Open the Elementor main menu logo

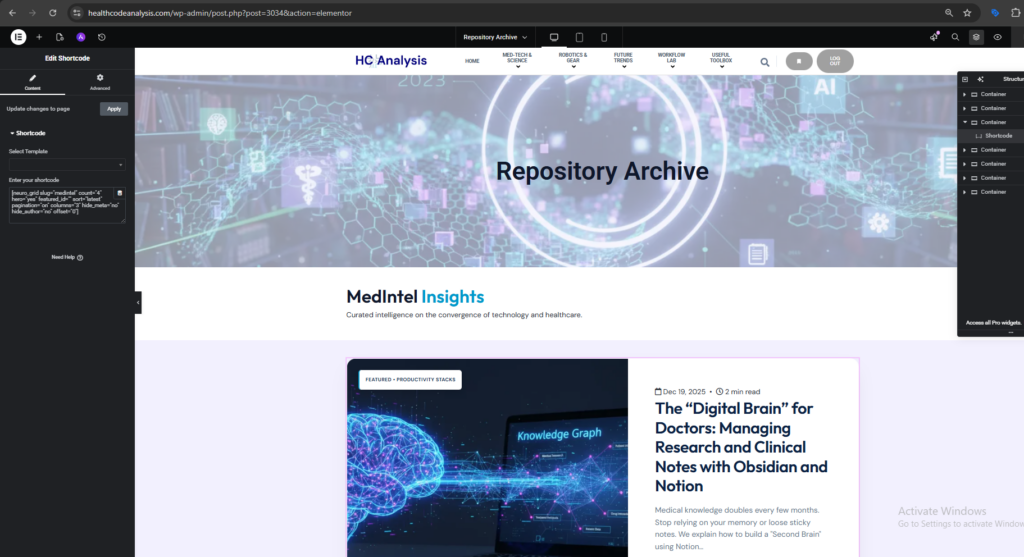[x=18, y=37]
